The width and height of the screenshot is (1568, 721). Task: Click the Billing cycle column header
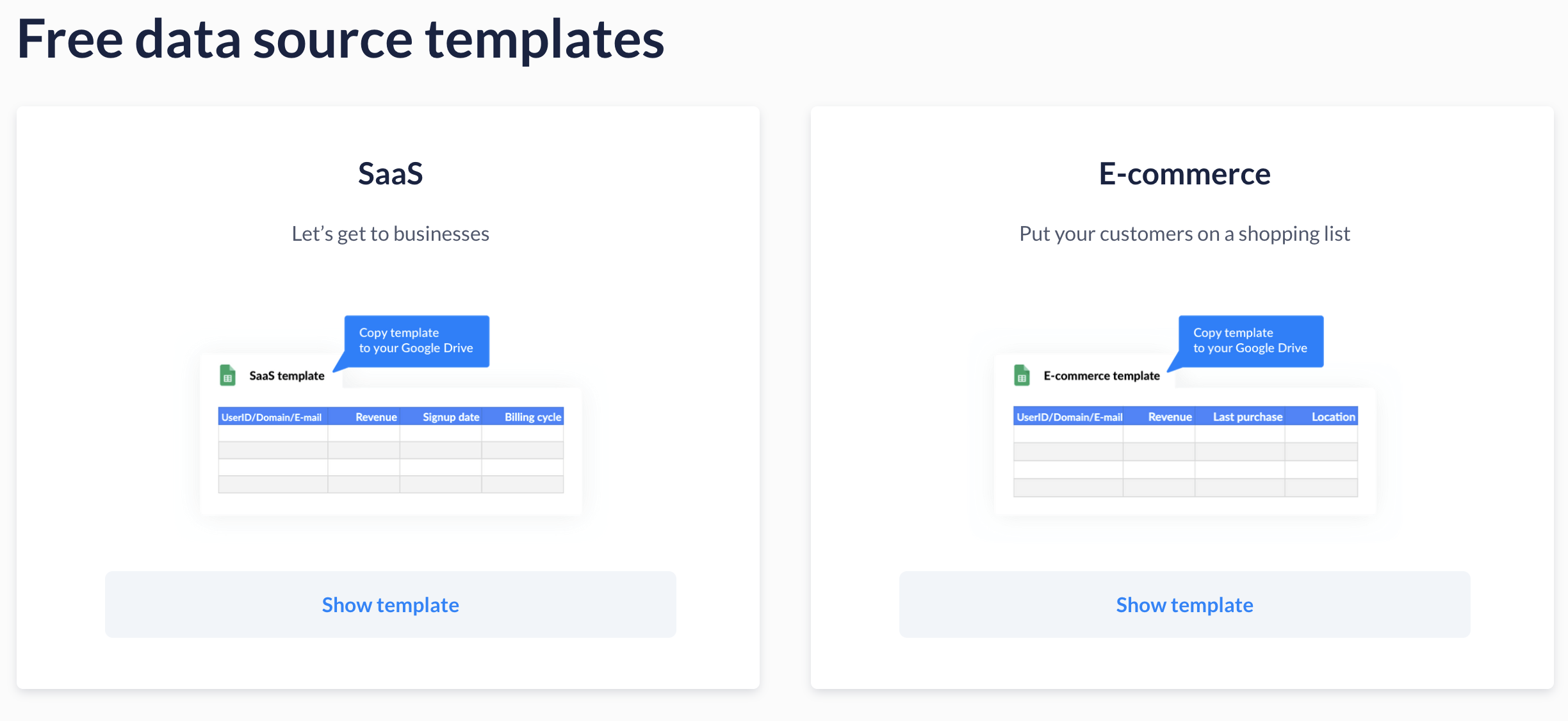click(x=532, y=417)
